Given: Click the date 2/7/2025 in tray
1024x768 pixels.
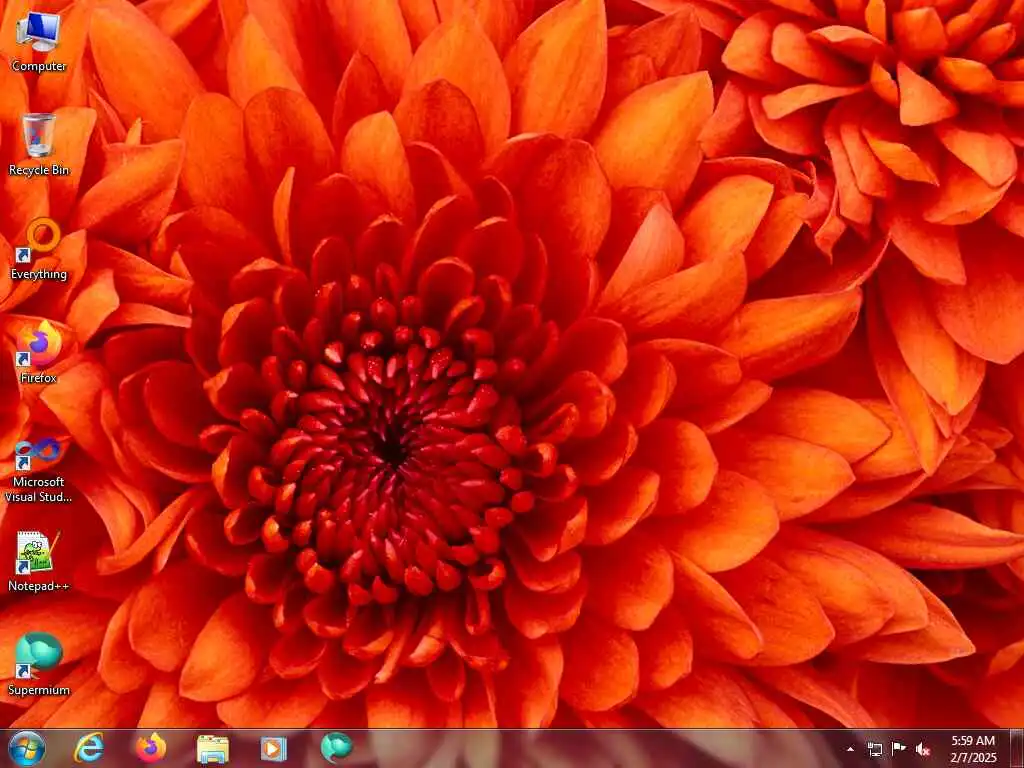Looking at the screenshot, I should pos(973,757).
